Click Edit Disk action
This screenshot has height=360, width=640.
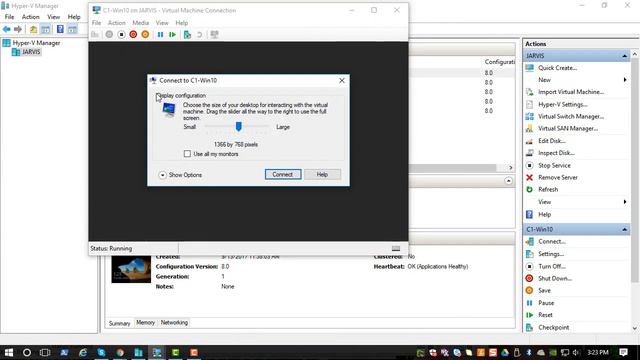click(551, 141)
